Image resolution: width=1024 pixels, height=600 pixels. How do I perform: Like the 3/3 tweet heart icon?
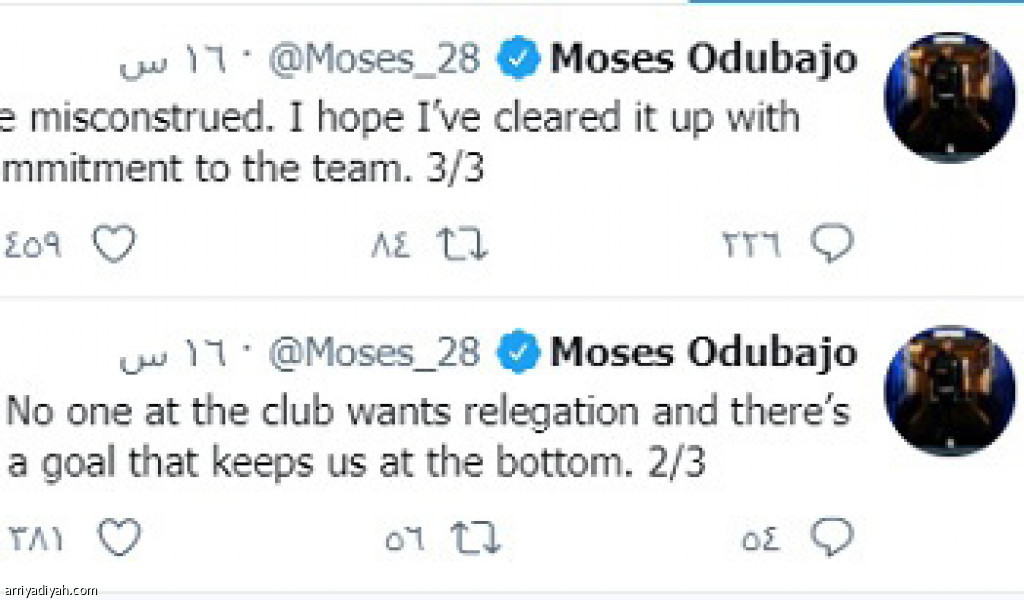tap(113, 244)
